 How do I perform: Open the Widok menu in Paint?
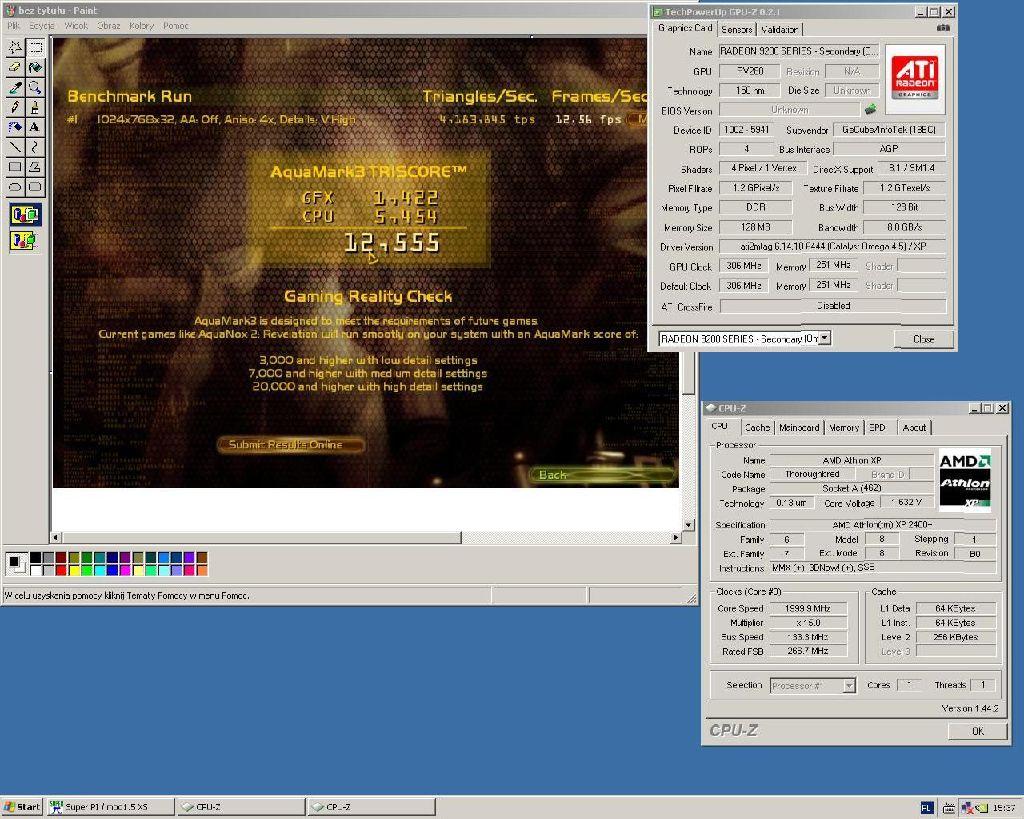click(76, 25)
